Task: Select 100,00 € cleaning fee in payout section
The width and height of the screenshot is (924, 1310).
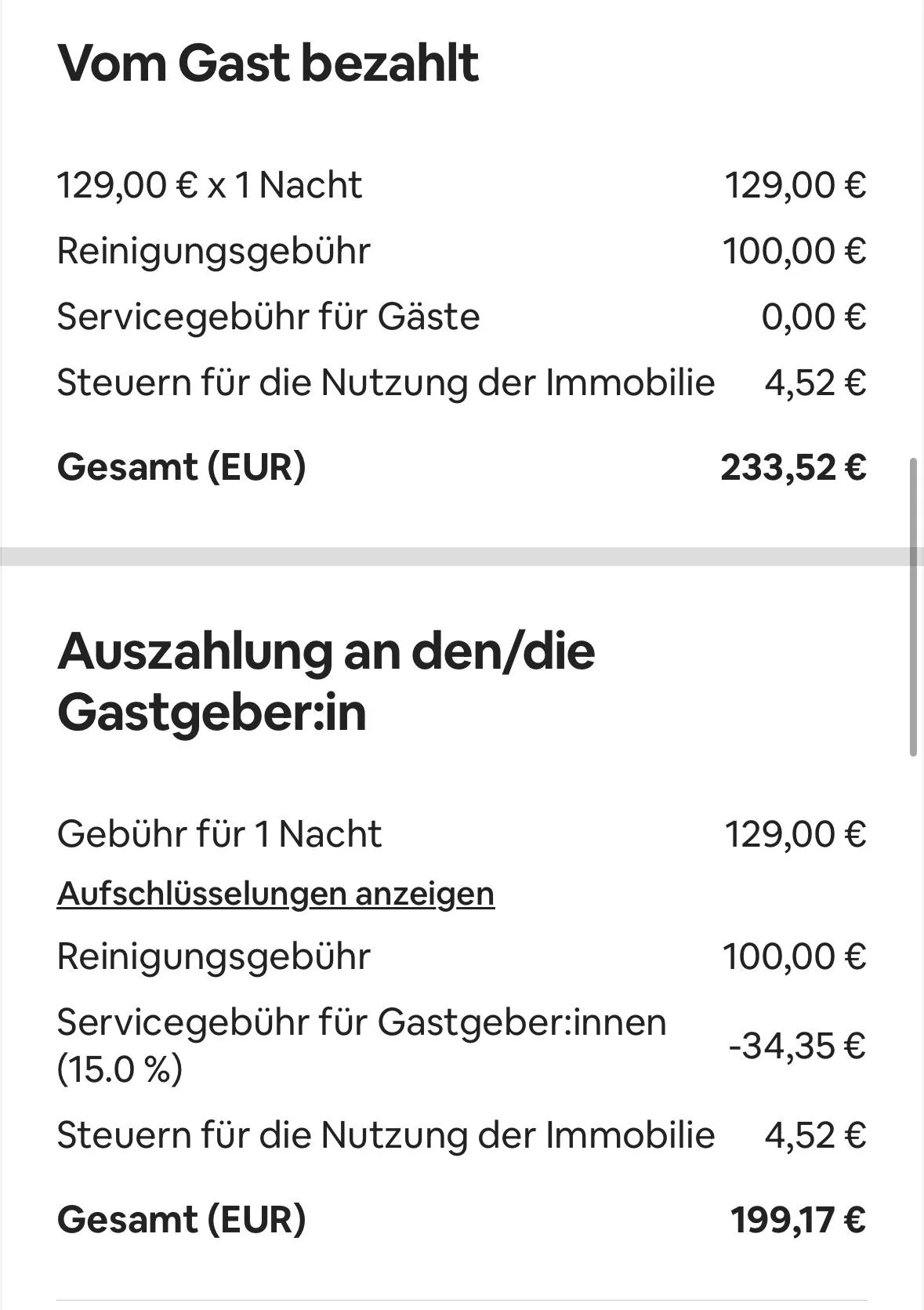Action: [795, 956]
